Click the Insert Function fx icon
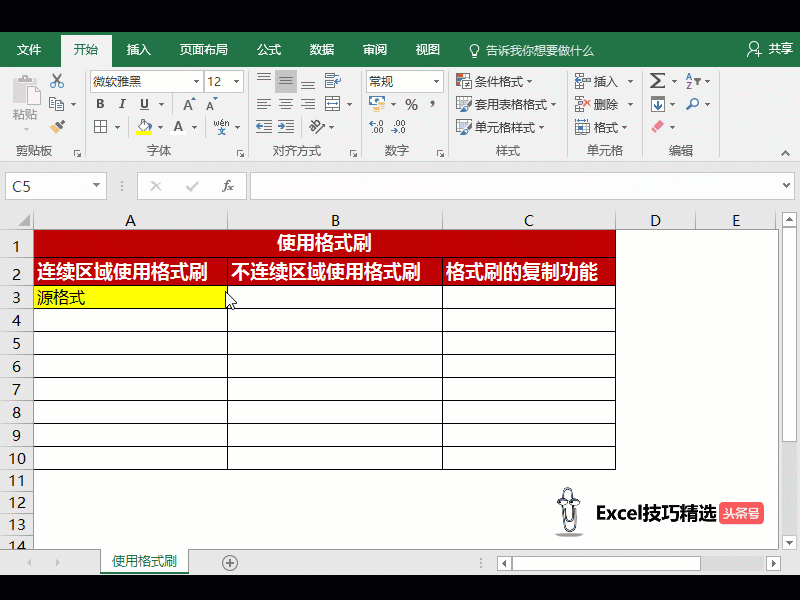The image size is (800, 600). coord(228,186)
